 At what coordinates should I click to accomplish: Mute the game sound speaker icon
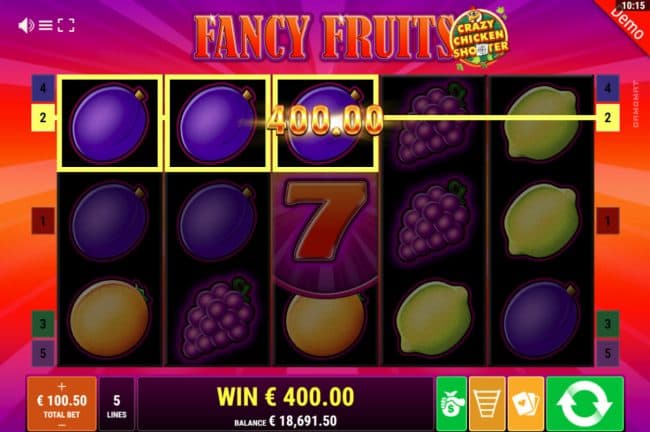click(x=26, y=26)
